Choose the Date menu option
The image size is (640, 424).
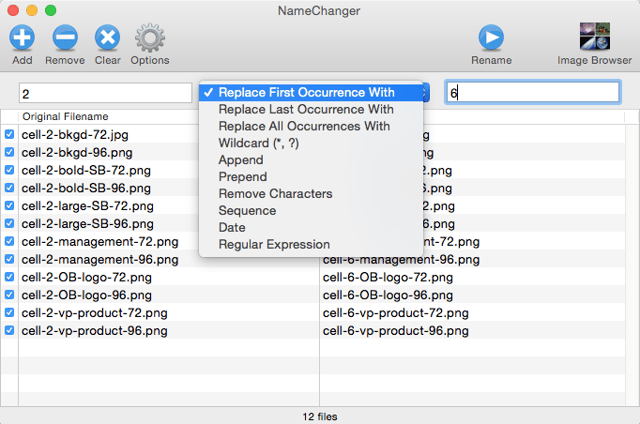[311, 228]
